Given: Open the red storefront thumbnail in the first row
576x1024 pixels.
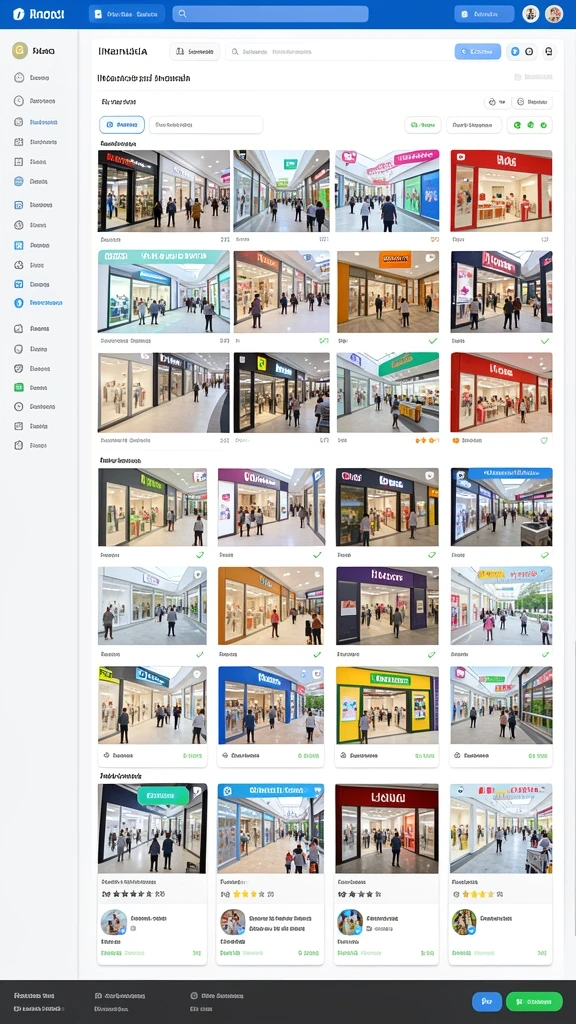Looking at the screenshot, I should [501, 191].
